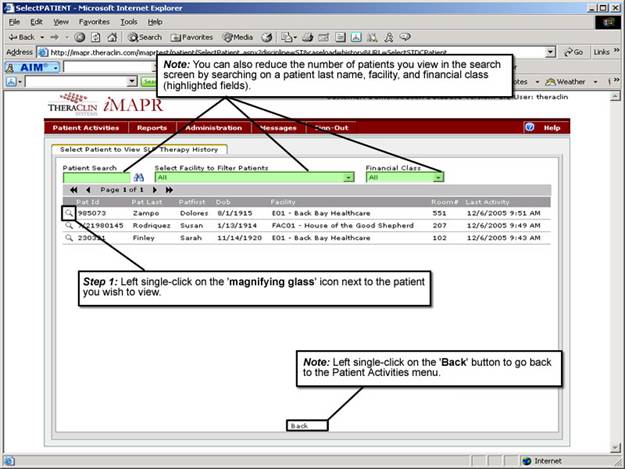Click the magnifying glass for patient Zampo

pyautogui.click(x=67, y=212)
